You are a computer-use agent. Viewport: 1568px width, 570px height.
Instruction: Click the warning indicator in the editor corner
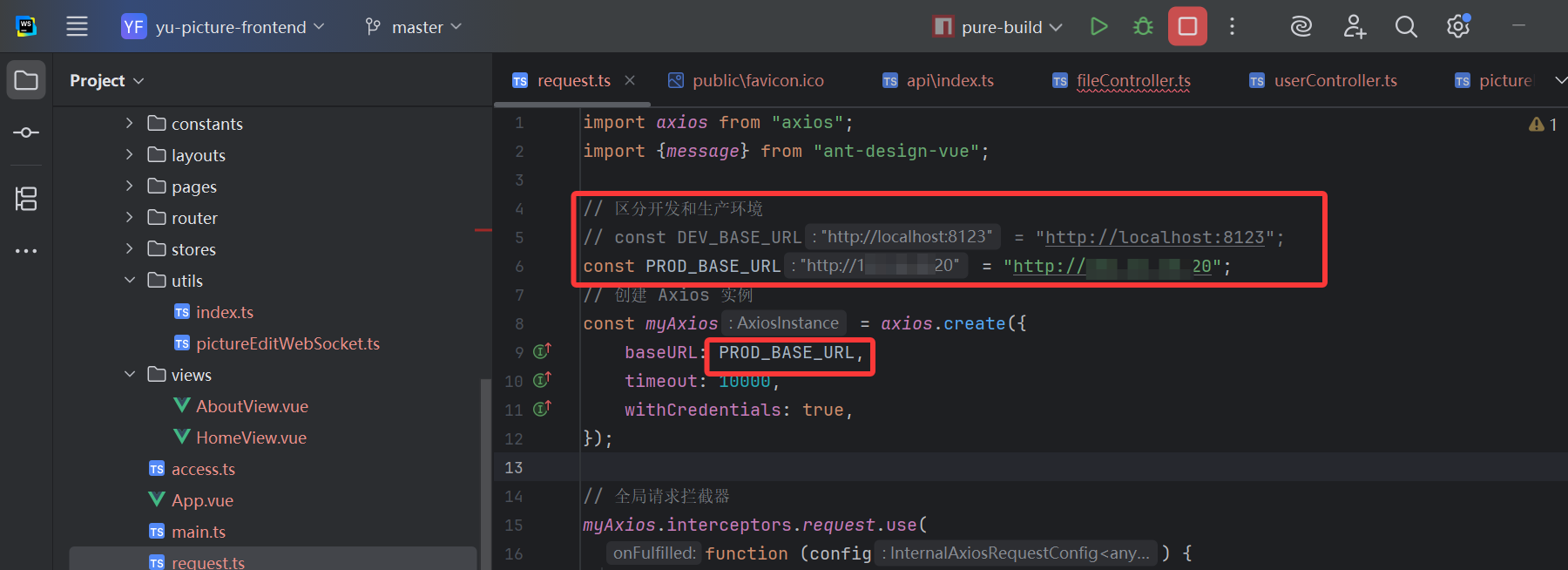(x=1543, y=125)
